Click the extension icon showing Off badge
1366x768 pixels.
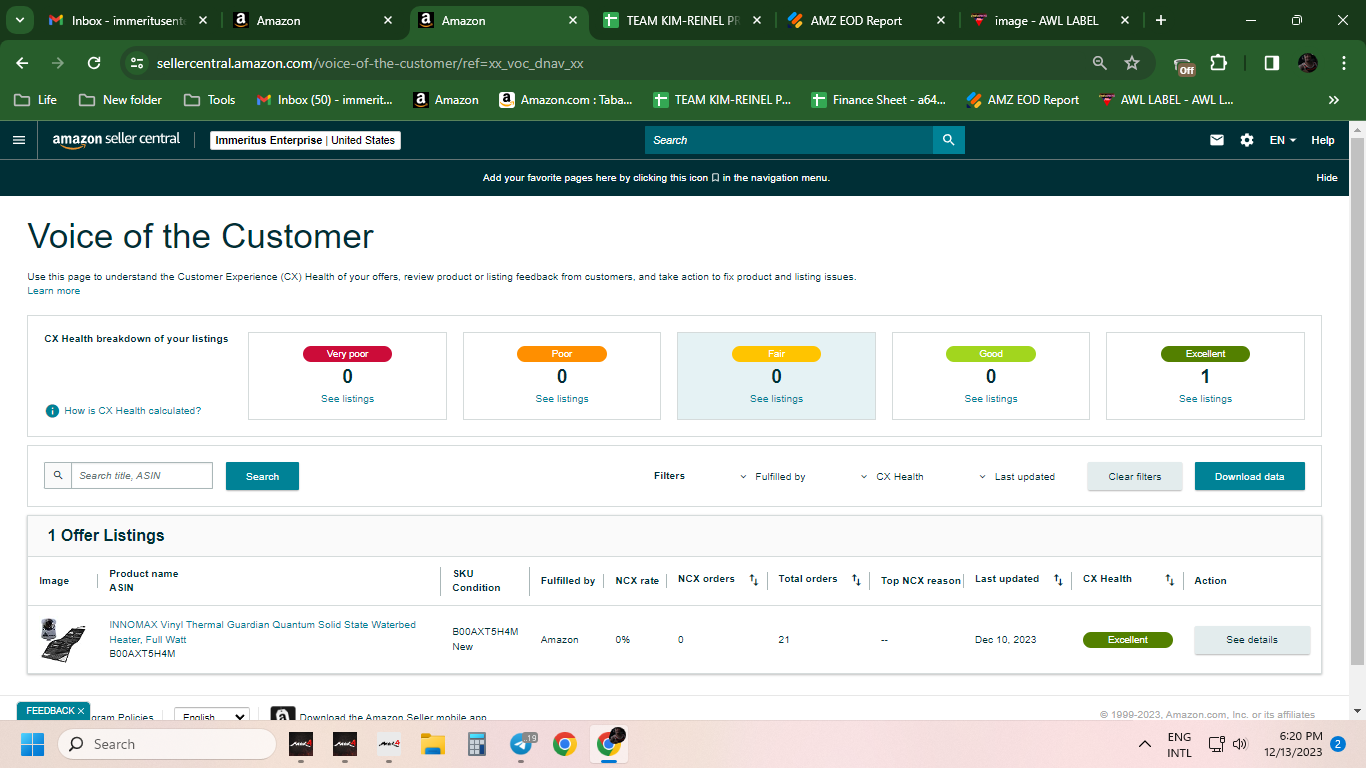1184,65
